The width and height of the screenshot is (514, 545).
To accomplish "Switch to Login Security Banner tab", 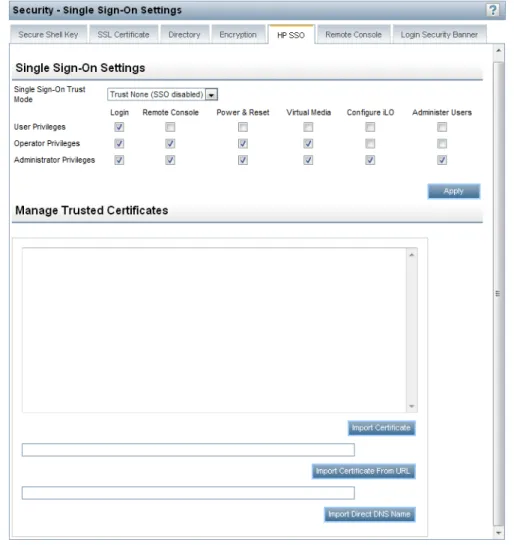I will 439,34.
